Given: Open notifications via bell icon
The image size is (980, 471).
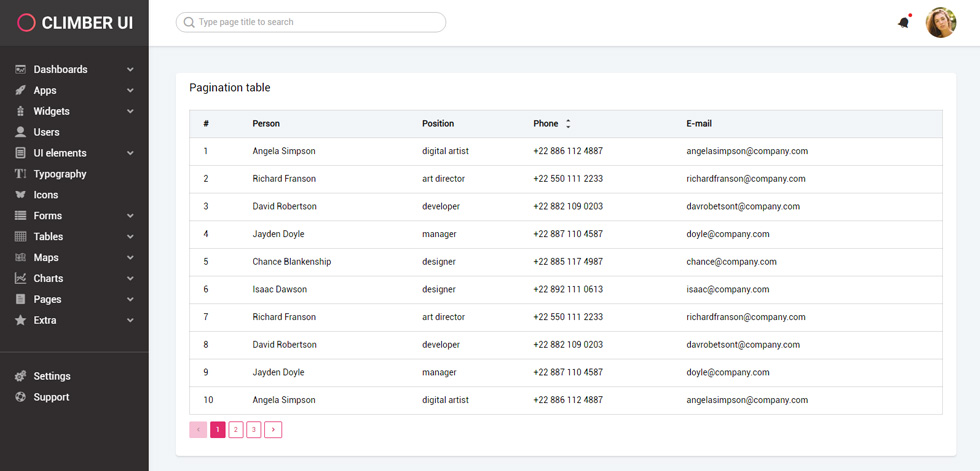Looking at the screenshot, I should [x=904, y=22].
